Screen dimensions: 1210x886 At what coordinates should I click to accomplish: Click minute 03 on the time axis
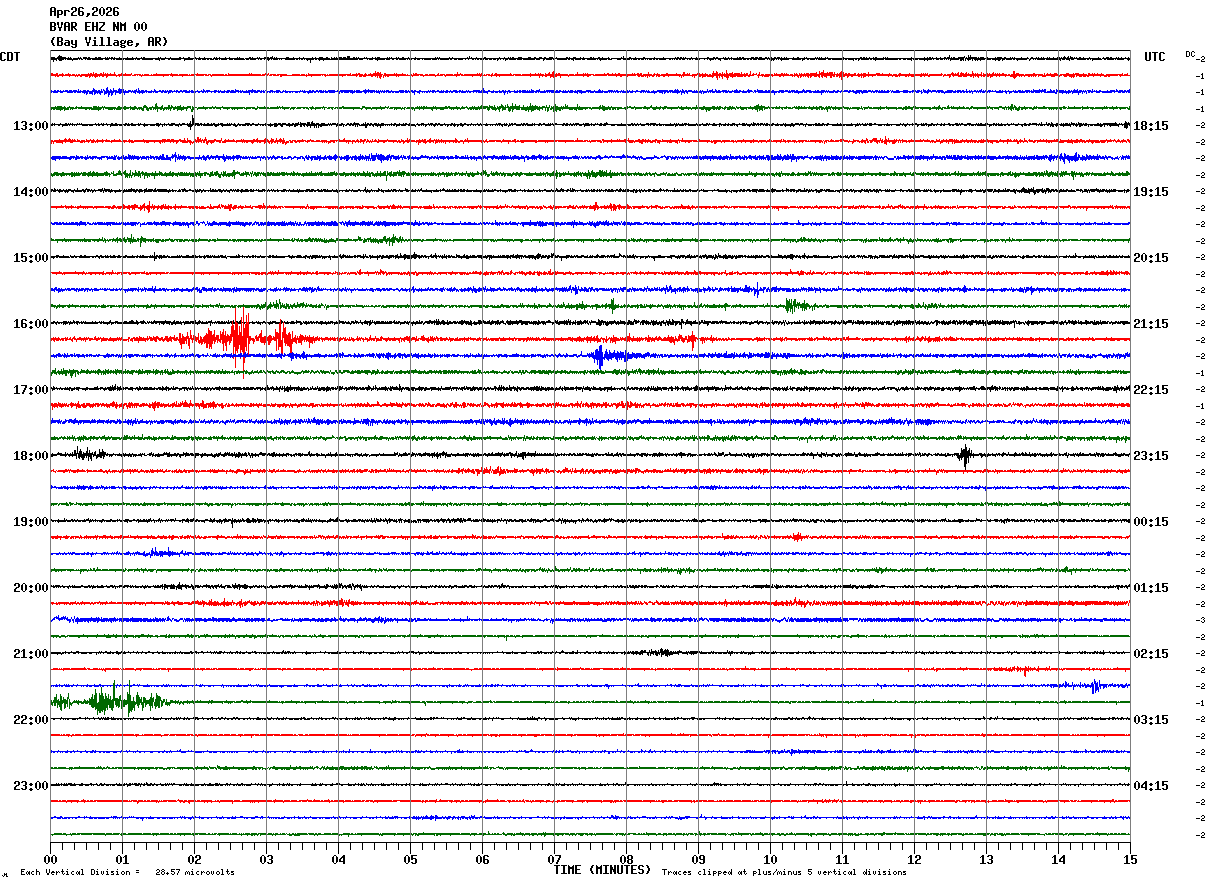tap(266, 859)
